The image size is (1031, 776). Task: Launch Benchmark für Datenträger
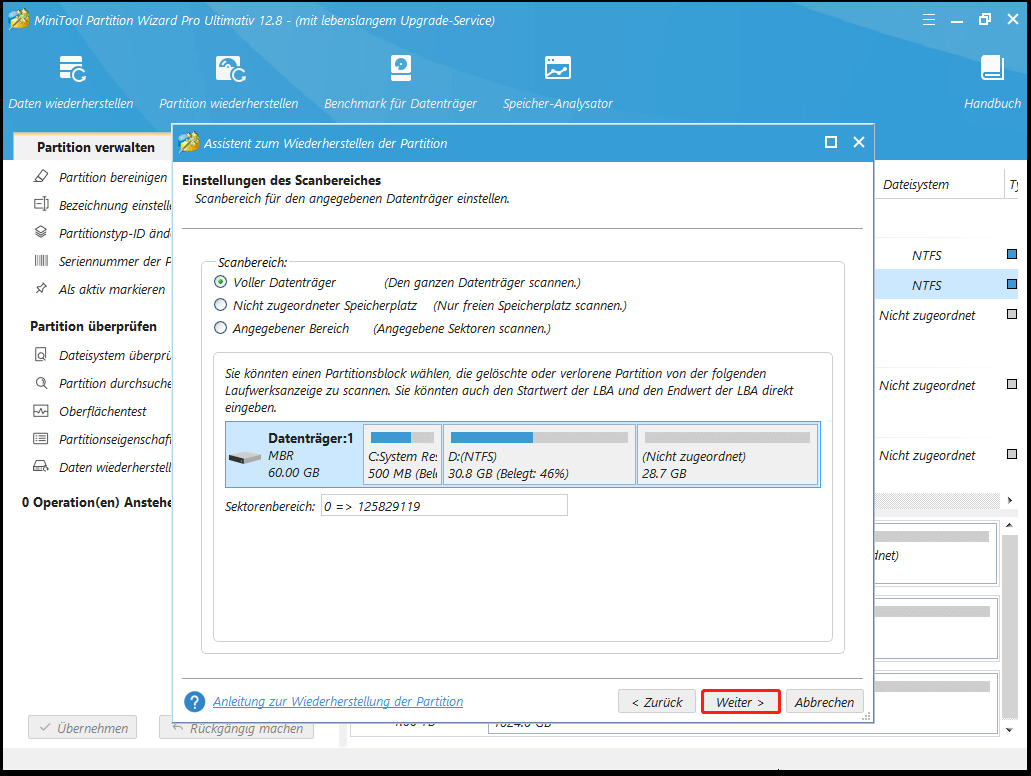[x=400, y=82]
